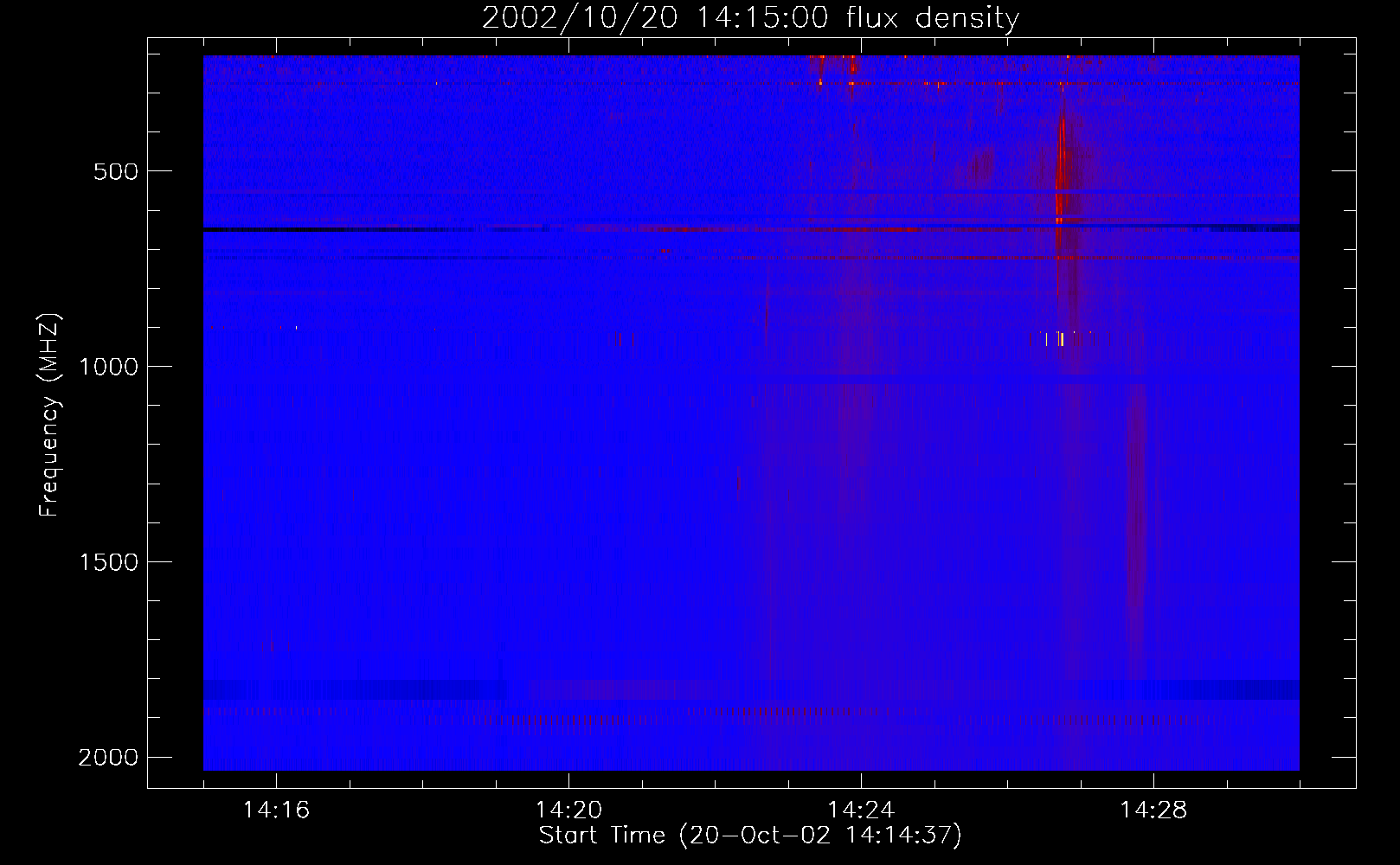Click the bright red burst near 500 MHz
1400x865 pixels.
(x=1061, y=173)
